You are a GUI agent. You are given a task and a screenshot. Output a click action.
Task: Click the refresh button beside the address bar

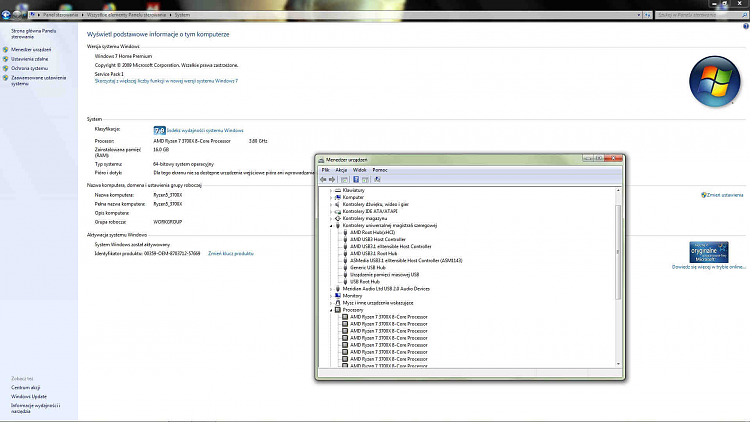[648, 15]
